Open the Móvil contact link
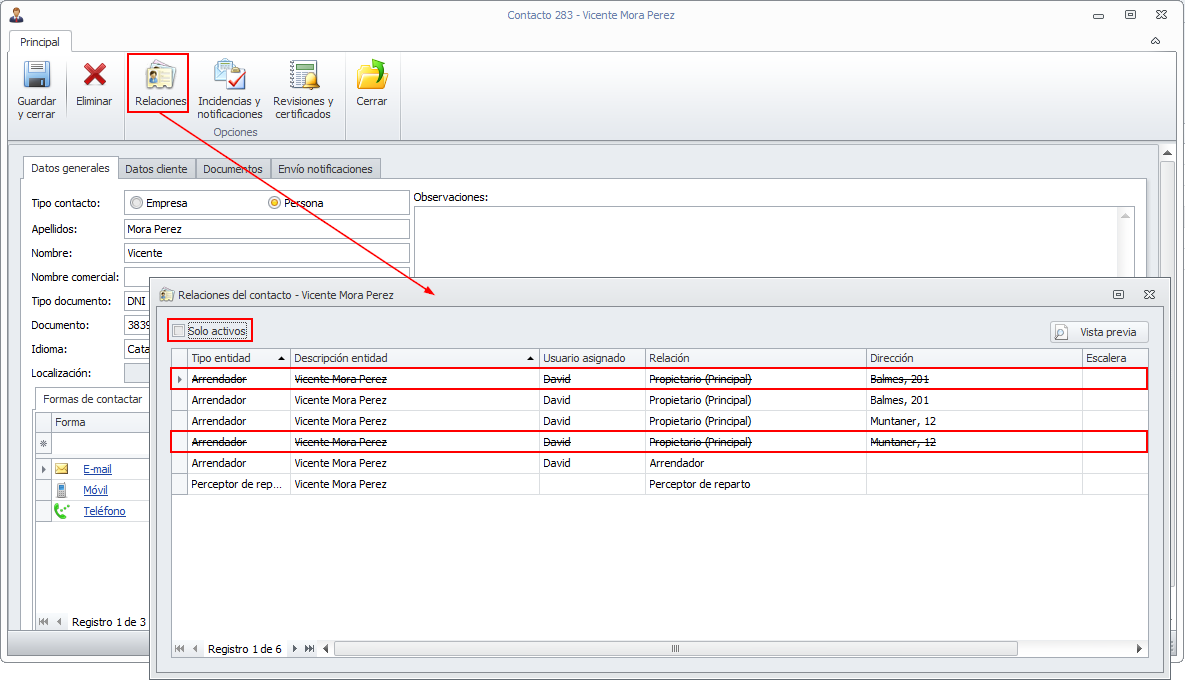Image resolution: width=1185 pixels, height=681 pixels. point(95,490)
